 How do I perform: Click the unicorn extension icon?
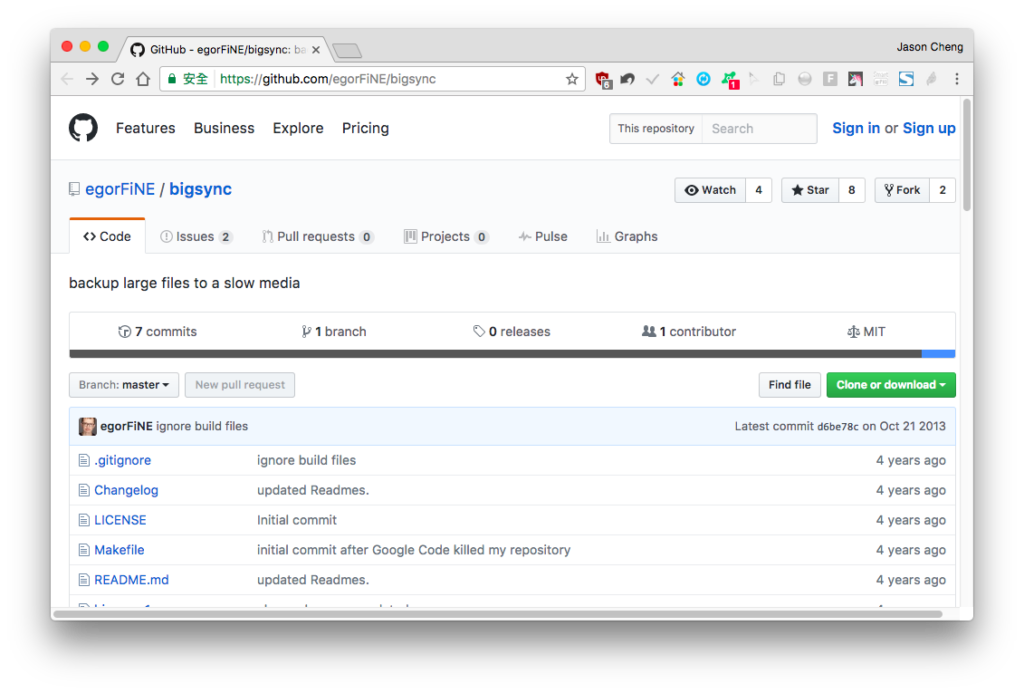[855, 79]
